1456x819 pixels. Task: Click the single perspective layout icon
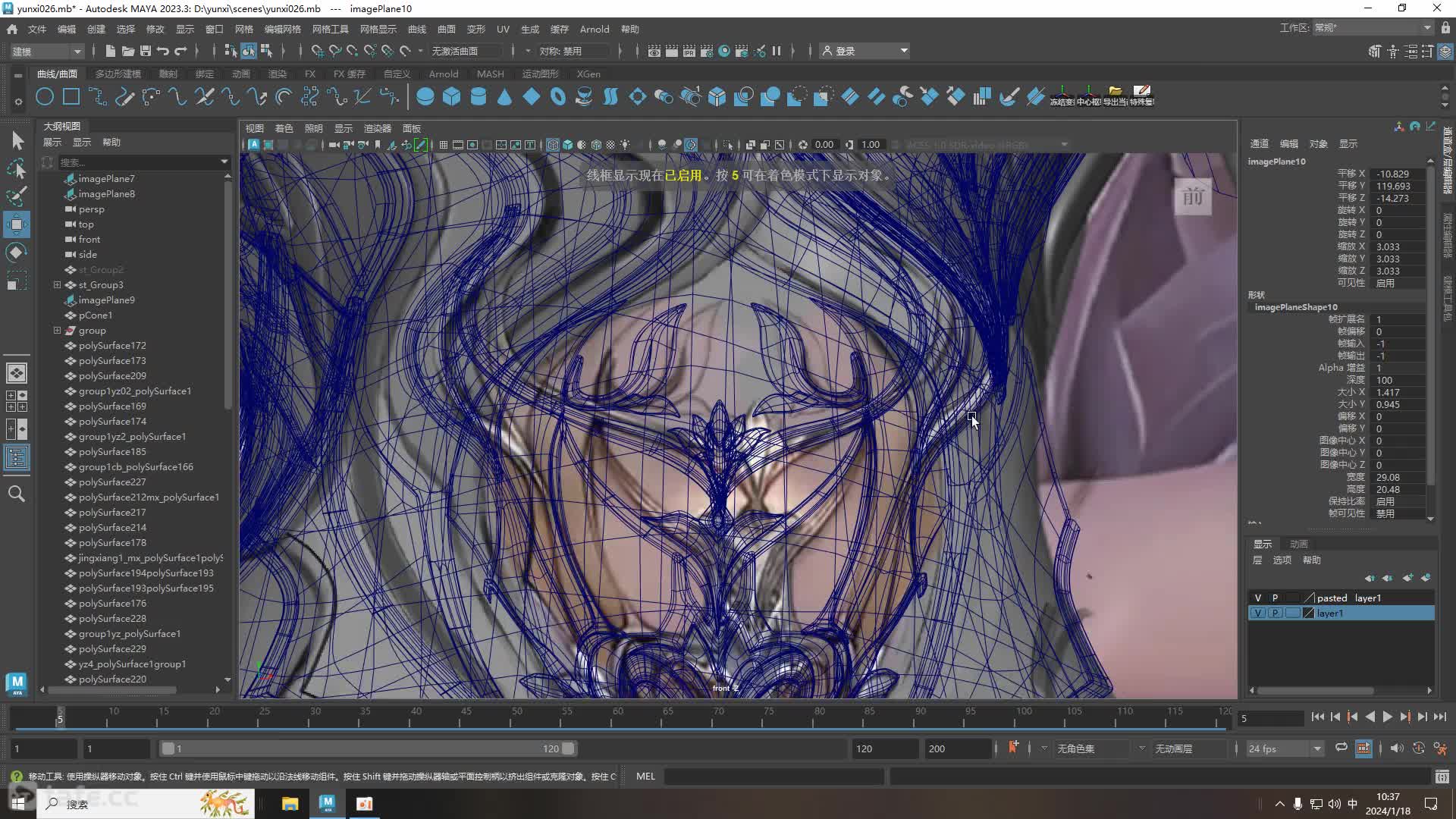coord(17,373)
